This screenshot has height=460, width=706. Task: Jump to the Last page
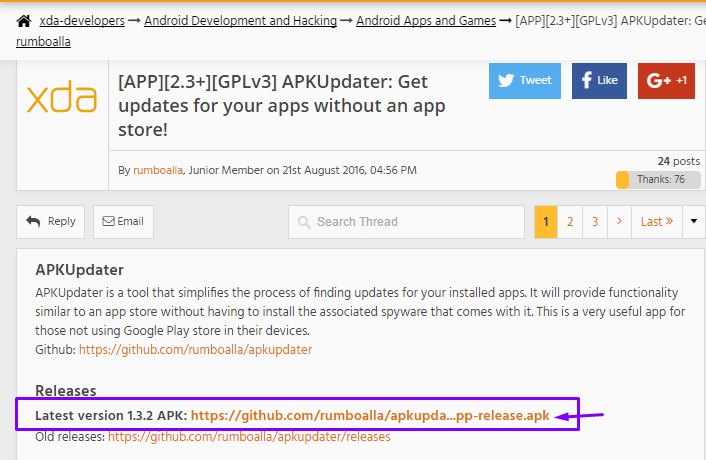click(657, 222)
